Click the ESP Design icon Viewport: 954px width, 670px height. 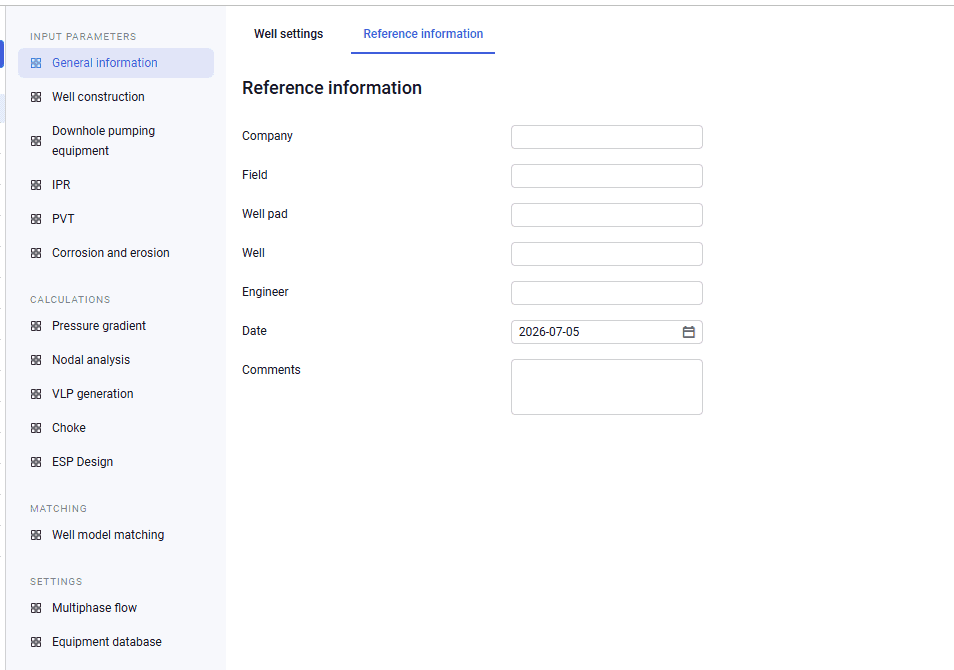[36, 462]
